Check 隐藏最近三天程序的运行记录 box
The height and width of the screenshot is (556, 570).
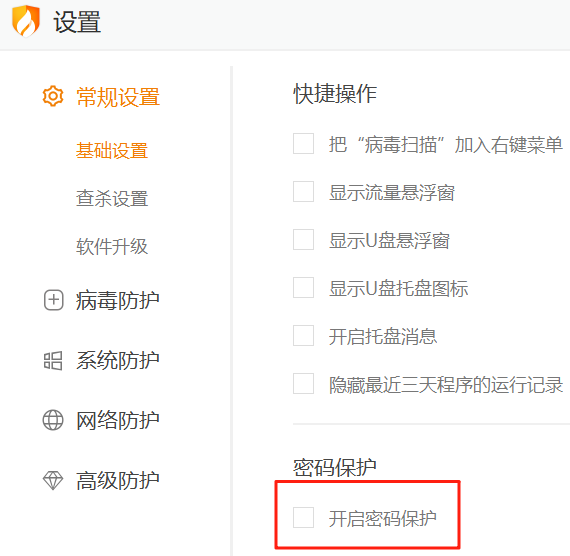tap(304, 383)
